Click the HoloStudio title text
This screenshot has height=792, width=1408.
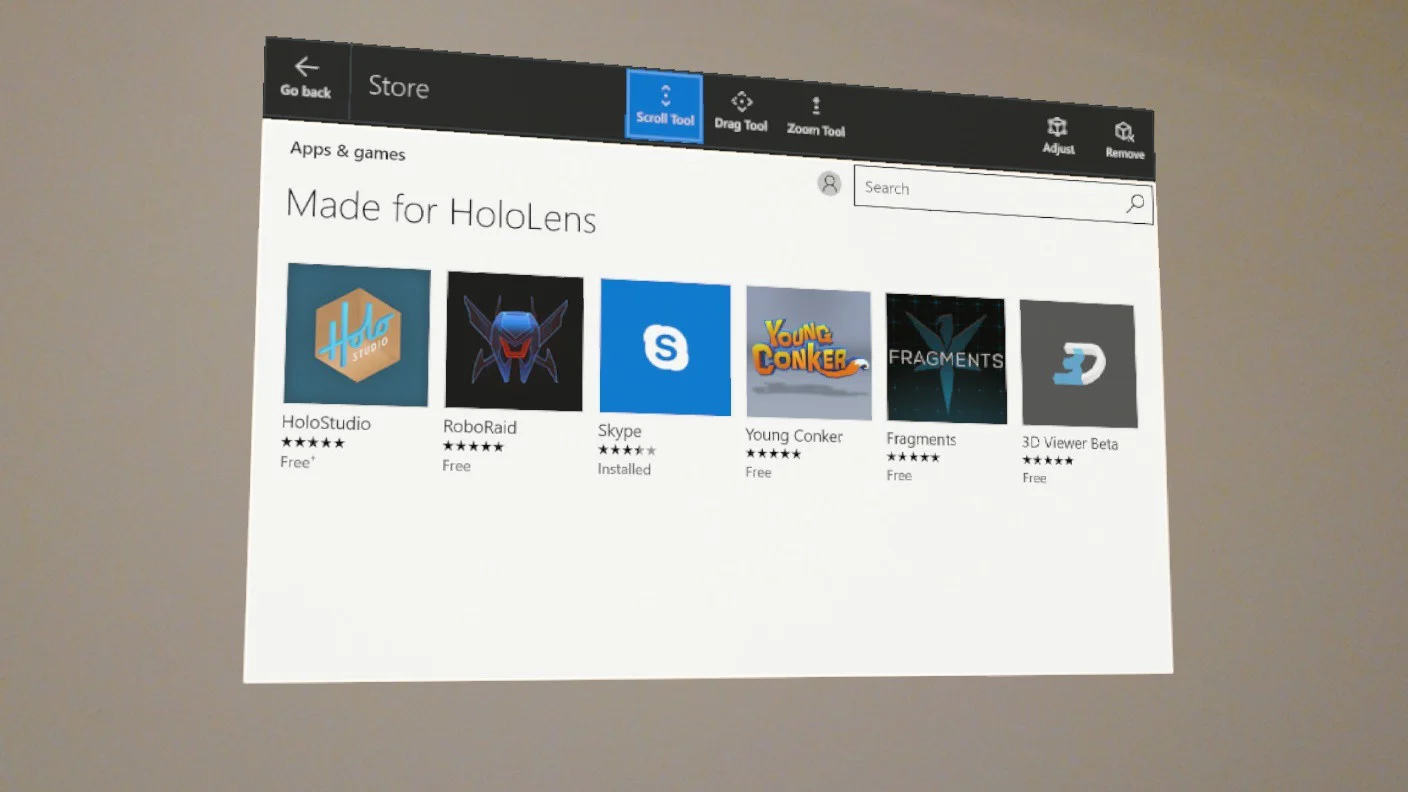(x=326, y=423)
